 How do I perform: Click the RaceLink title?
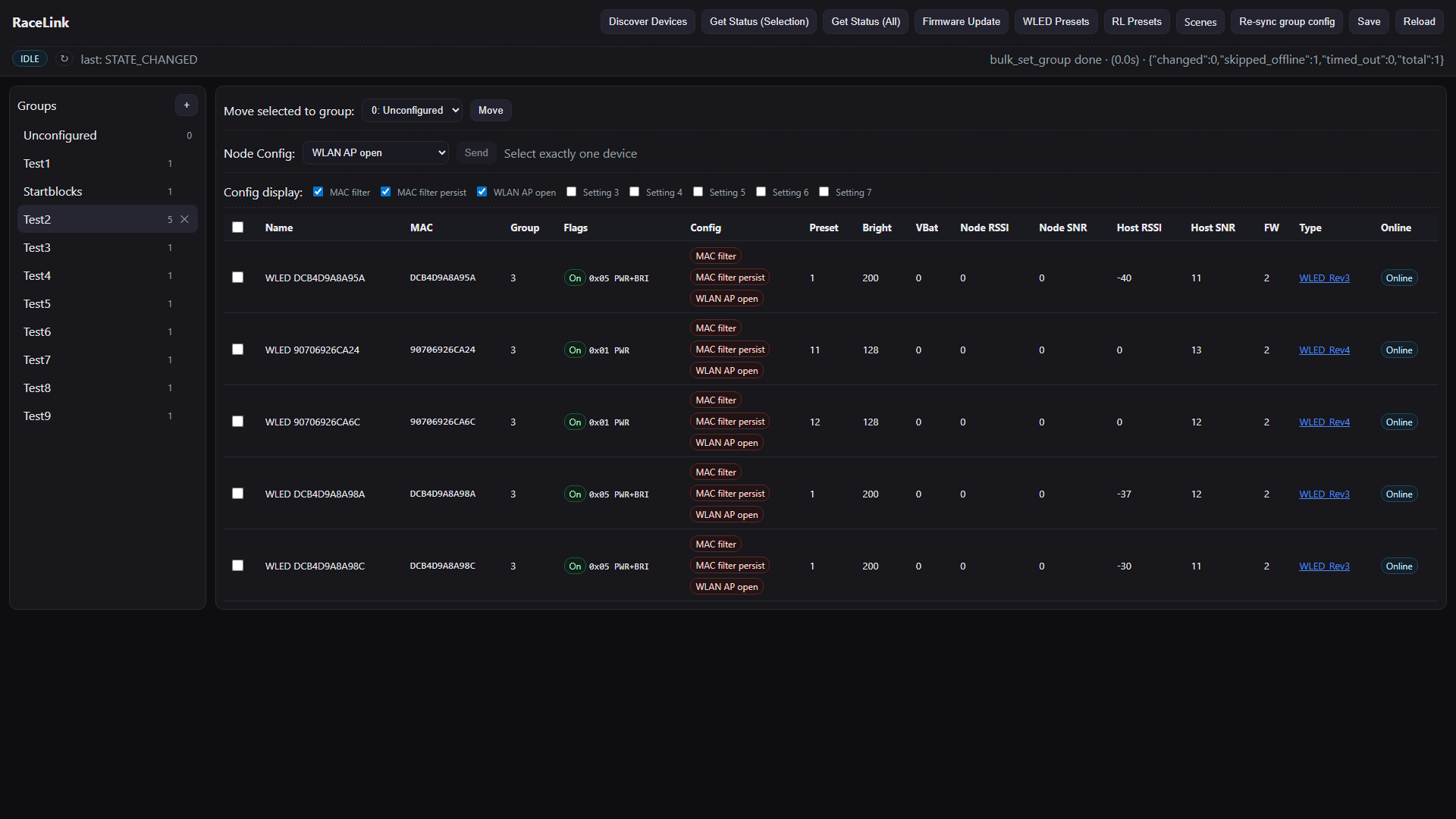click(41, 23)
